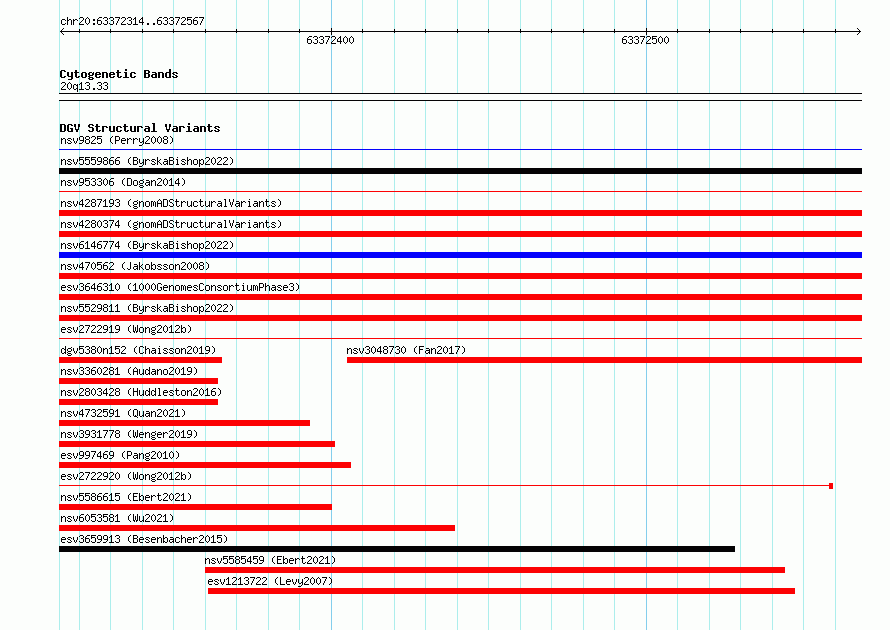Viewport: 890px width, 630px height.
Task: Click ruler position 63372500
Action: coord(645,40)
